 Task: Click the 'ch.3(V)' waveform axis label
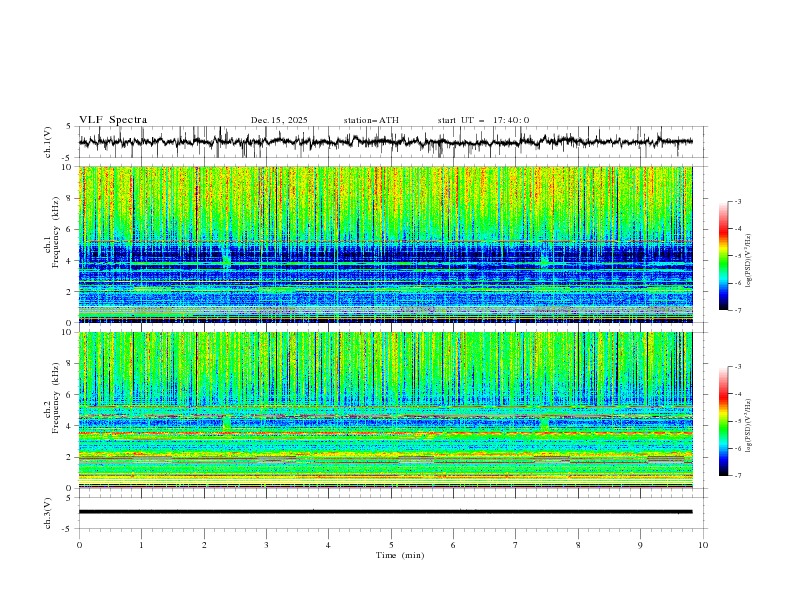(48, 513)
